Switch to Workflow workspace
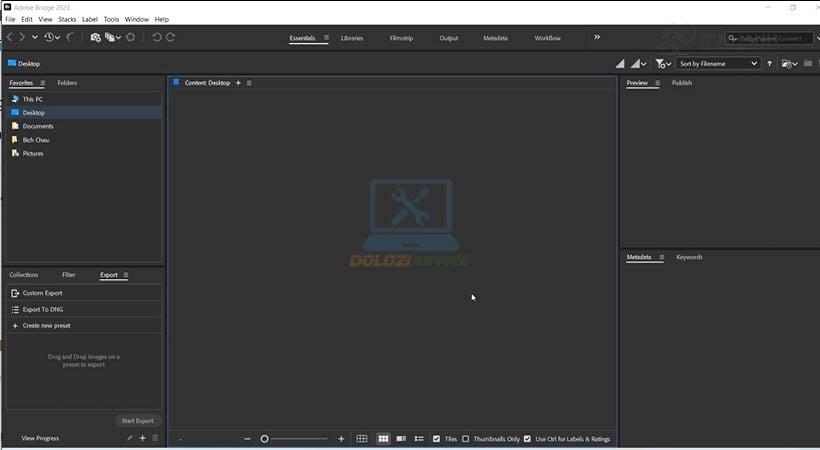 (x=548, y=38)
